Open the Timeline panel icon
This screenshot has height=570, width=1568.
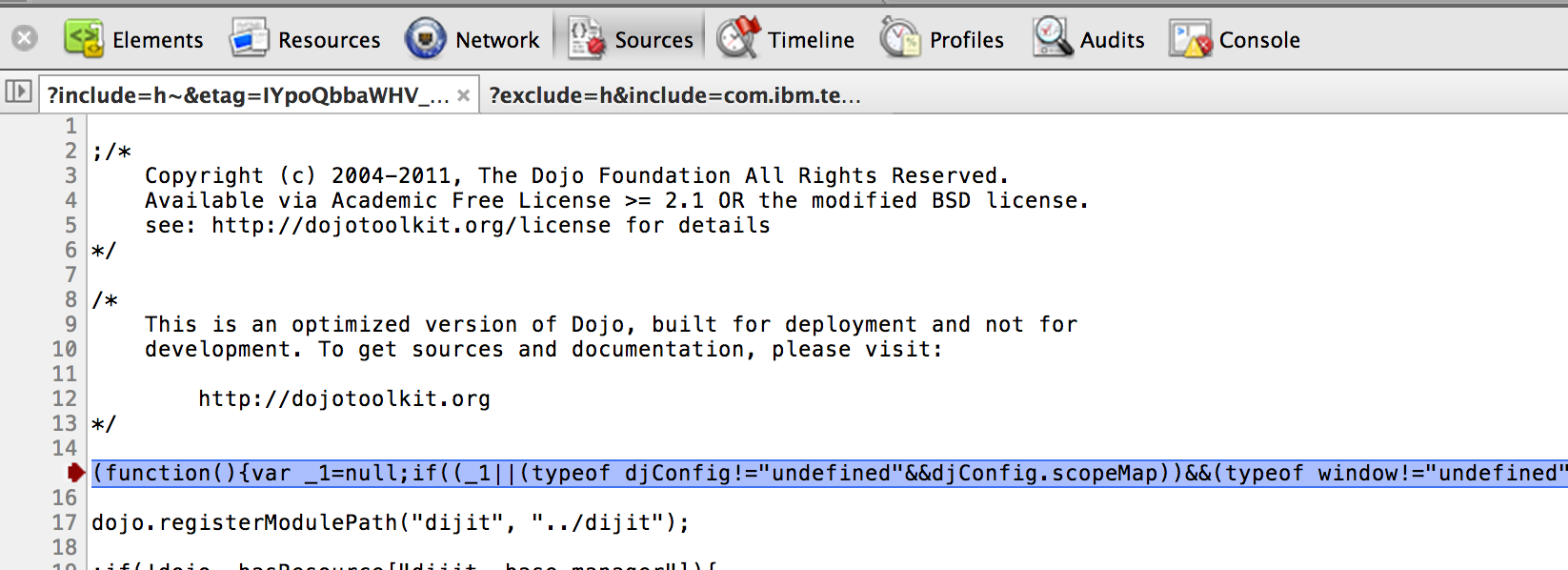tap(739, 39)
